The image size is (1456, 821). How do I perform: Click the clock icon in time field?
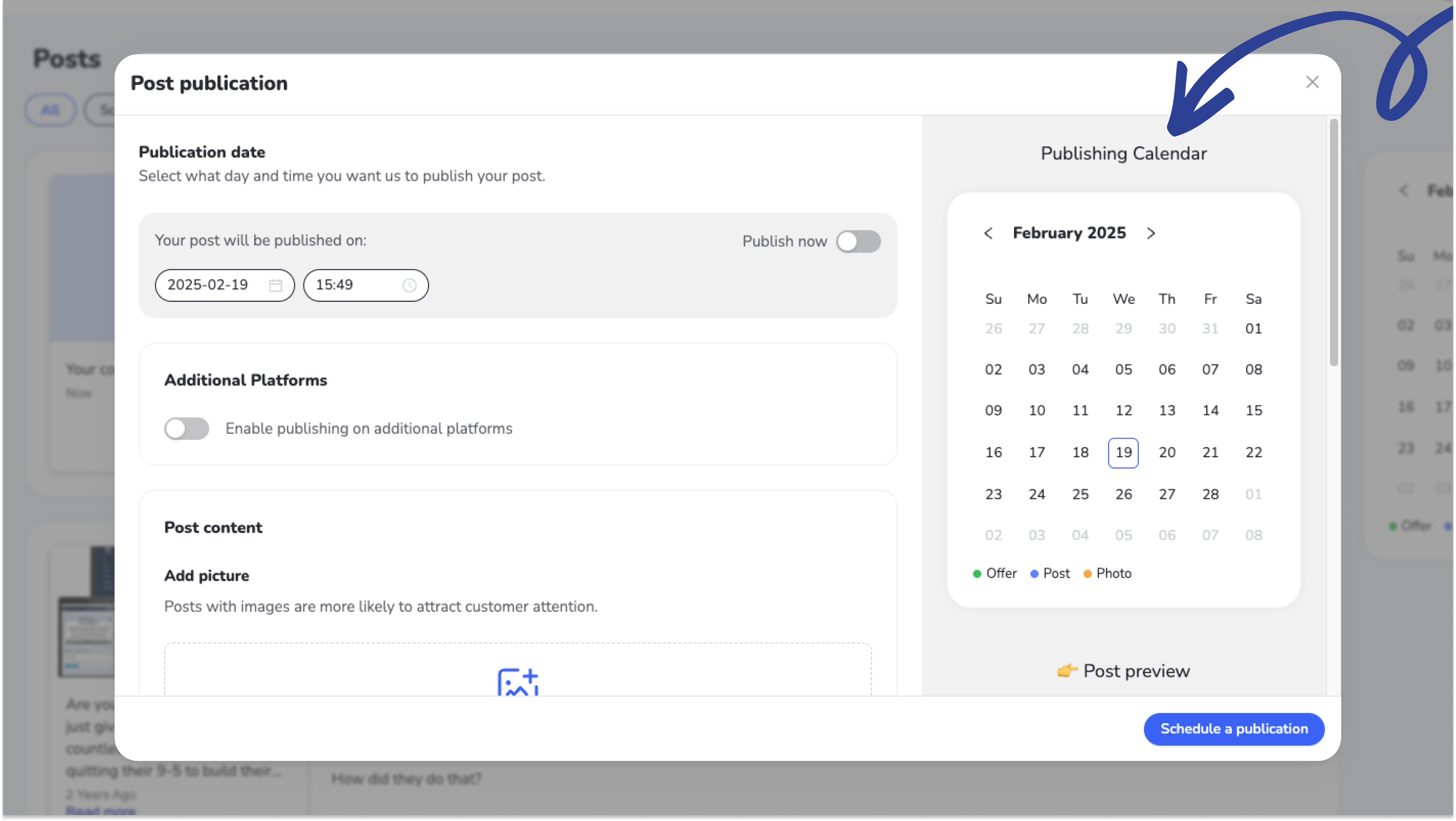(x=409, y=285)
